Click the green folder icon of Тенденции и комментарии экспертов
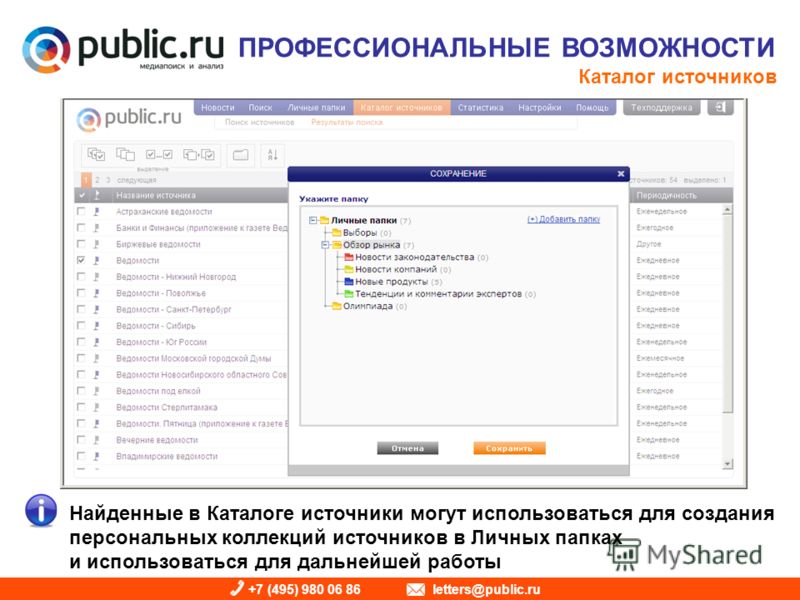800x600 pixels. (x=349, y=294)
